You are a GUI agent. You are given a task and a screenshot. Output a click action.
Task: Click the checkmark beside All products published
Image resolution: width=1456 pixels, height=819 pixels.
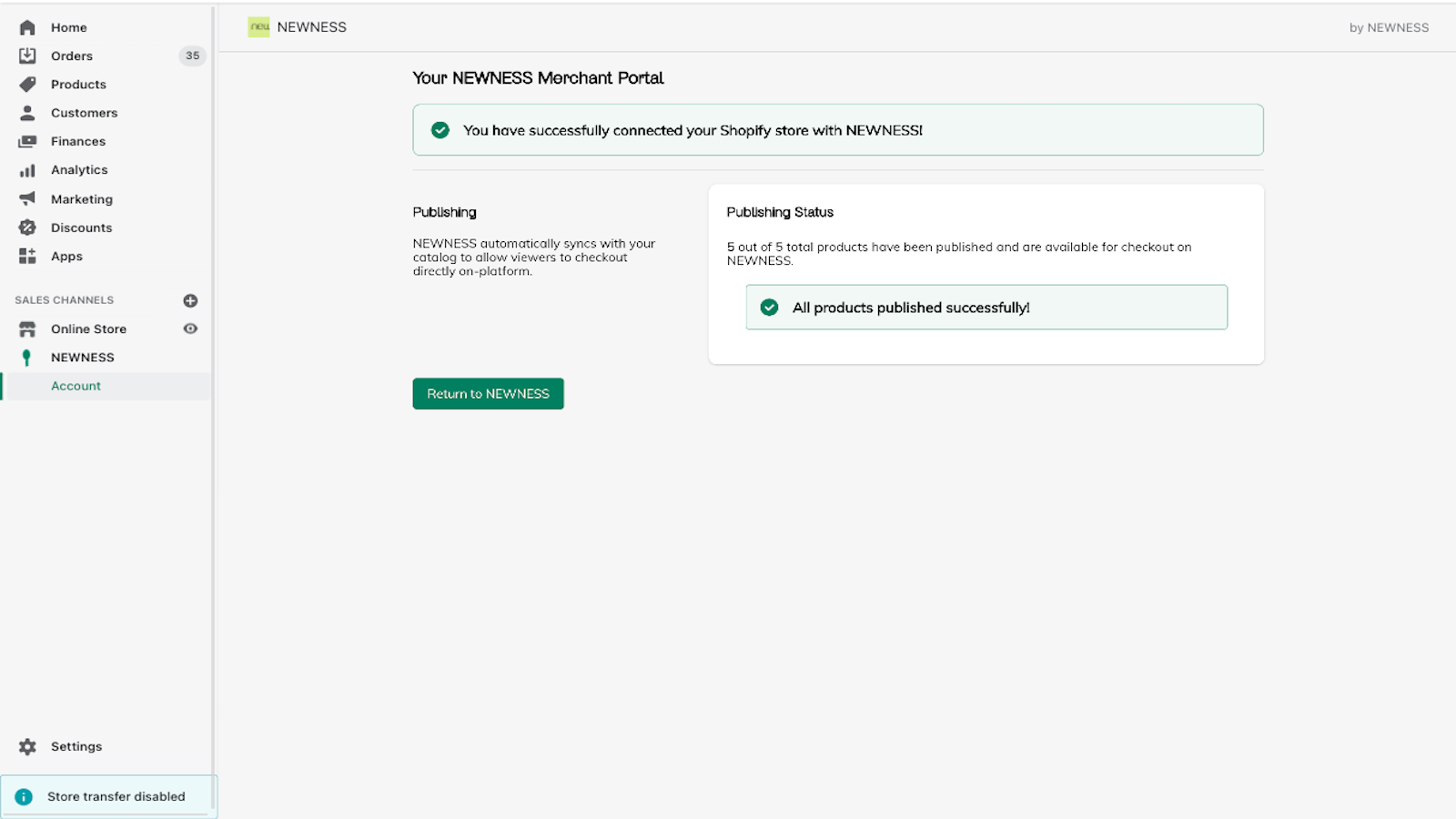[x=769, y=308]
